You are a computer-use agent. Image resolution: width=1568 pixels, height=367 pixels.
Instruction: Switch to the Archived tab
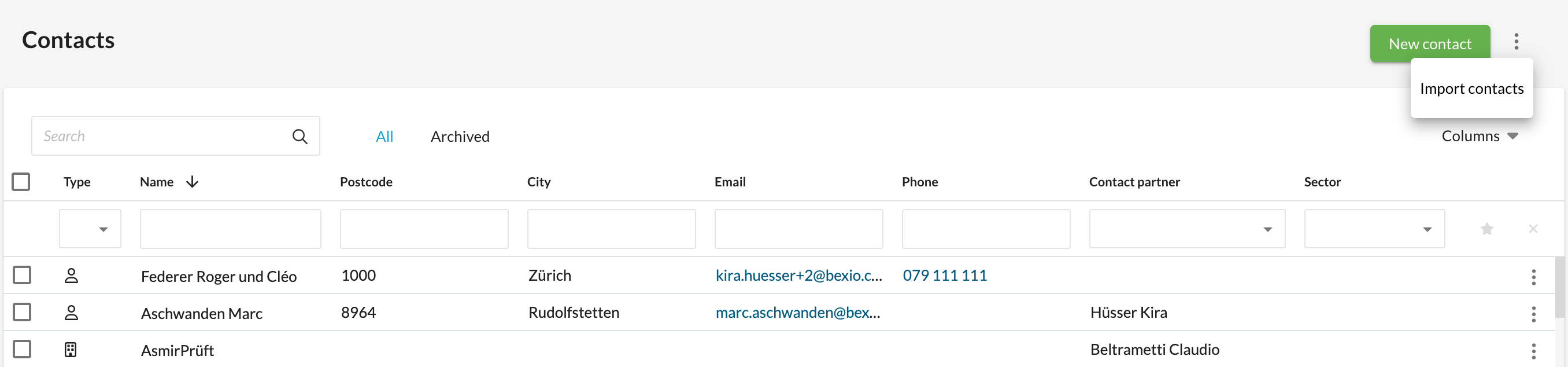click(460, 137)
